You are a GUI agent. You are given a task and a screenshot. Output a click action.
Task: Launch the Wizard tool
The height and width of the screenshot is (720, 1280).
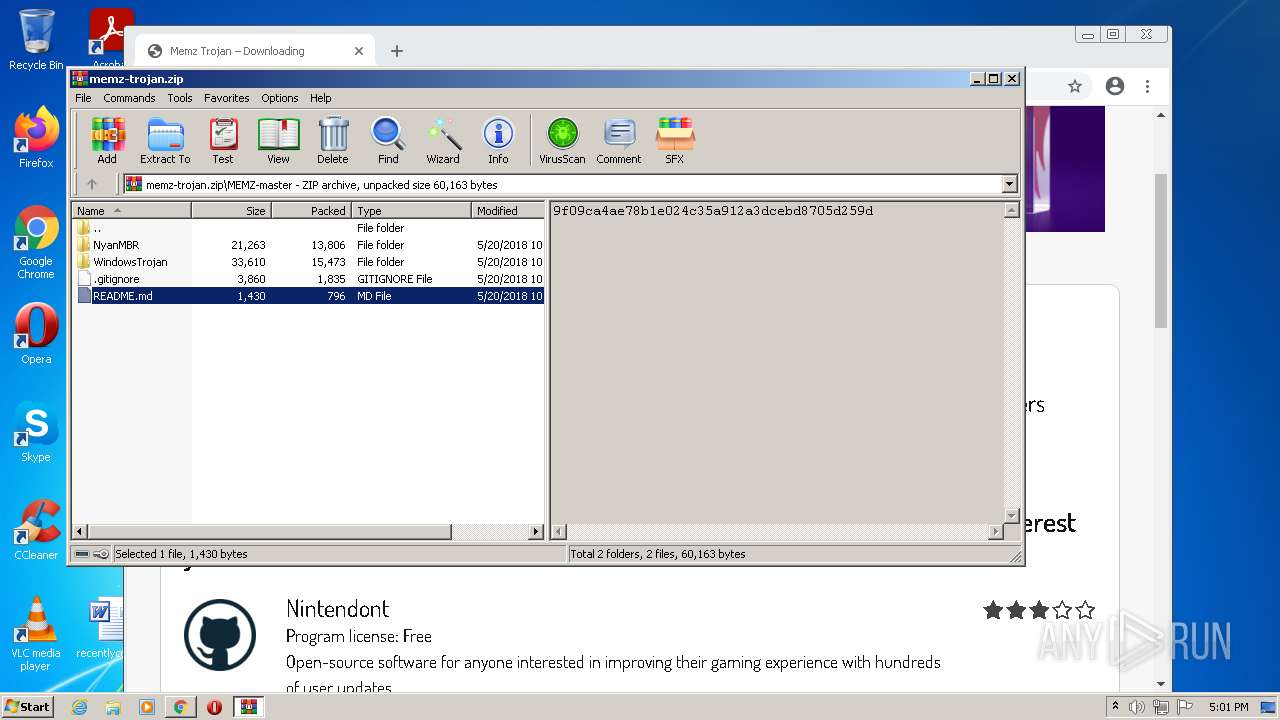click(443, 140)
